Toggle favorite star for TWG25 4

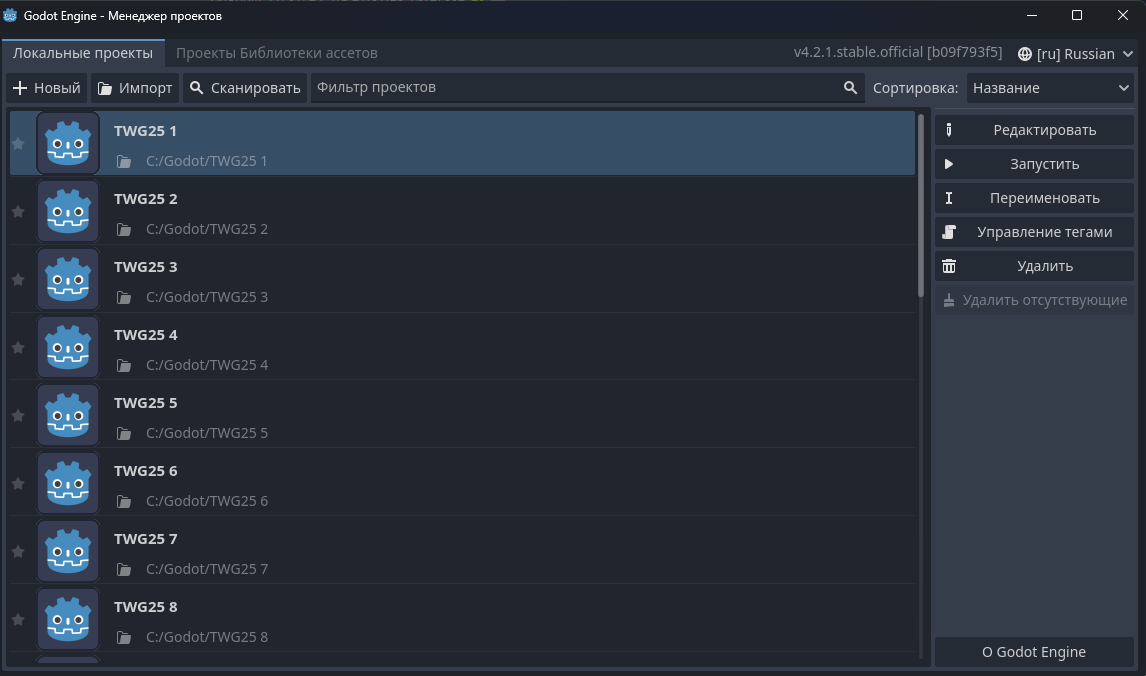[18, 347]
